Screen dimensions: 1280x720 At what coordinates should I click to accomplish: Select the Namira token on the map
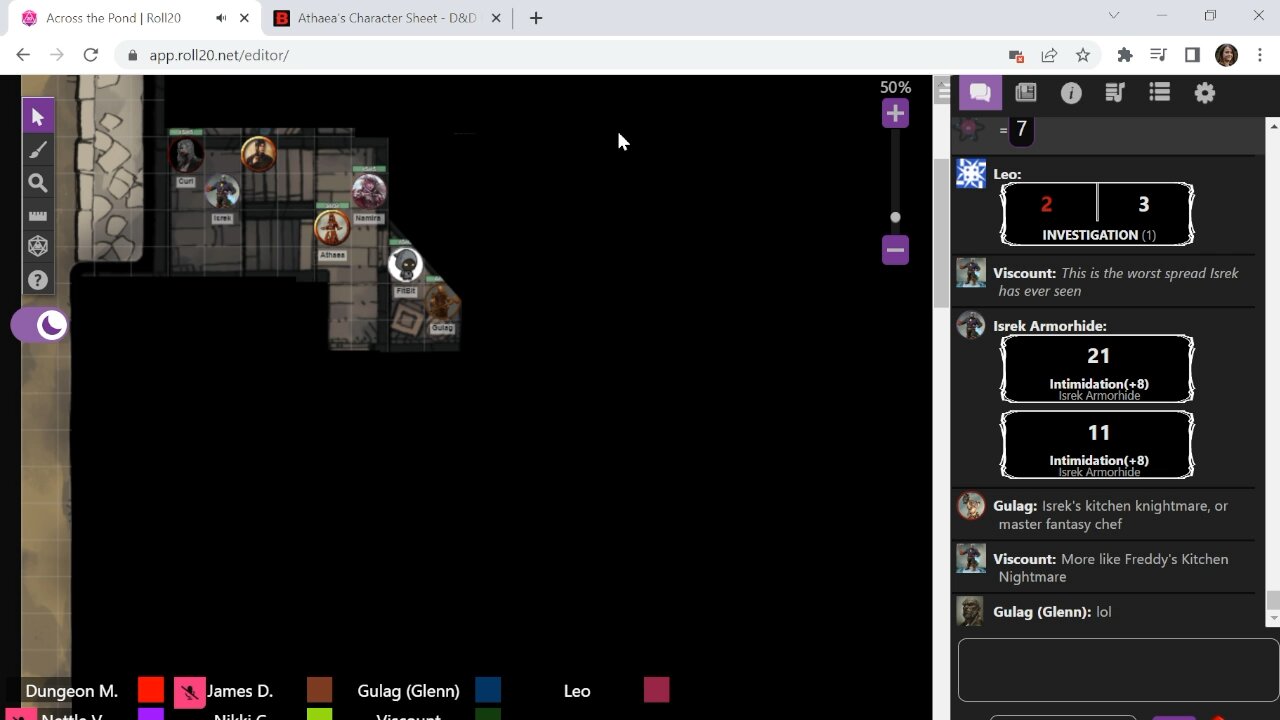tap(369, 190)
